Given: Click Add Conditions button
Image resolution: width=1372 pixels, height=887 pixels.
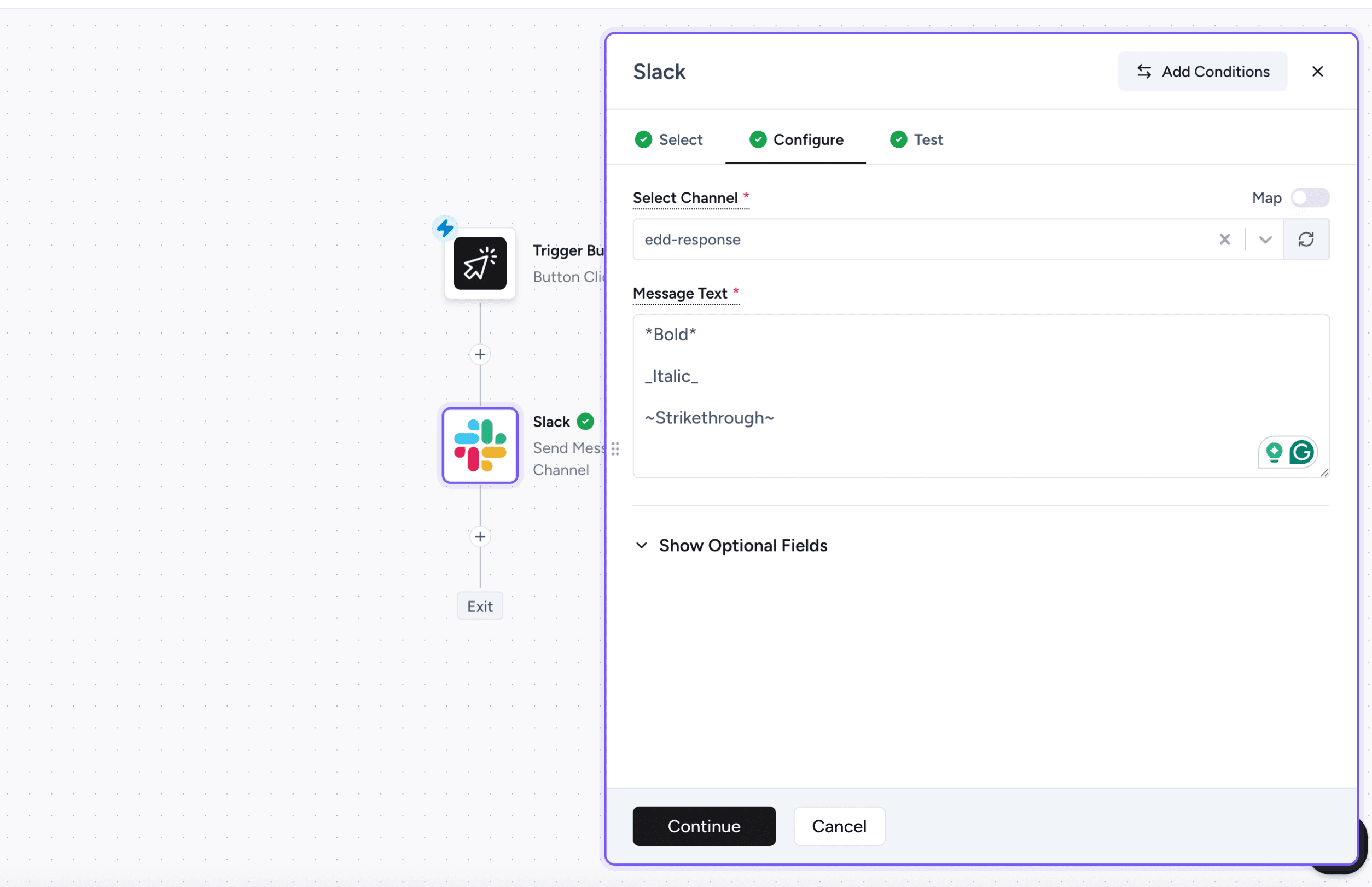Looking at the screenshot, I should [1202, 72].
